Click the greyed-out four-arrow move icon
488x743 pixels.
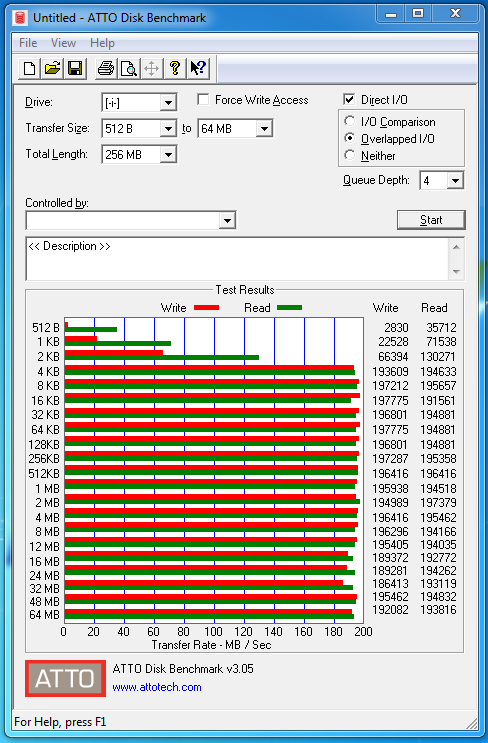point(152,69)
